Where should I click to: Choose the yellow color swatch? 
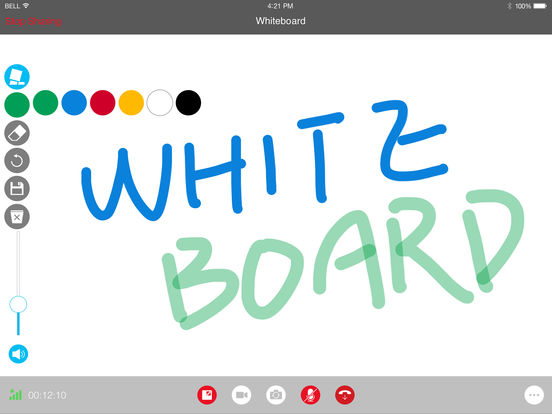coord(131,103)
